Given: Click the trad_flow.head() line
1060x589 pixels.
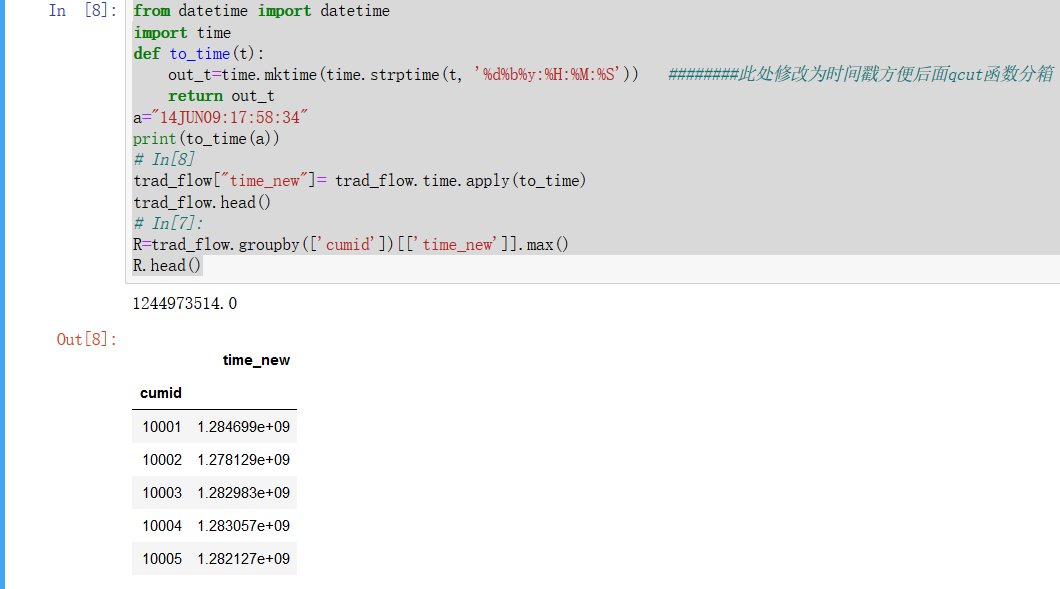Looking at the screenshot, I should [202, 202].
